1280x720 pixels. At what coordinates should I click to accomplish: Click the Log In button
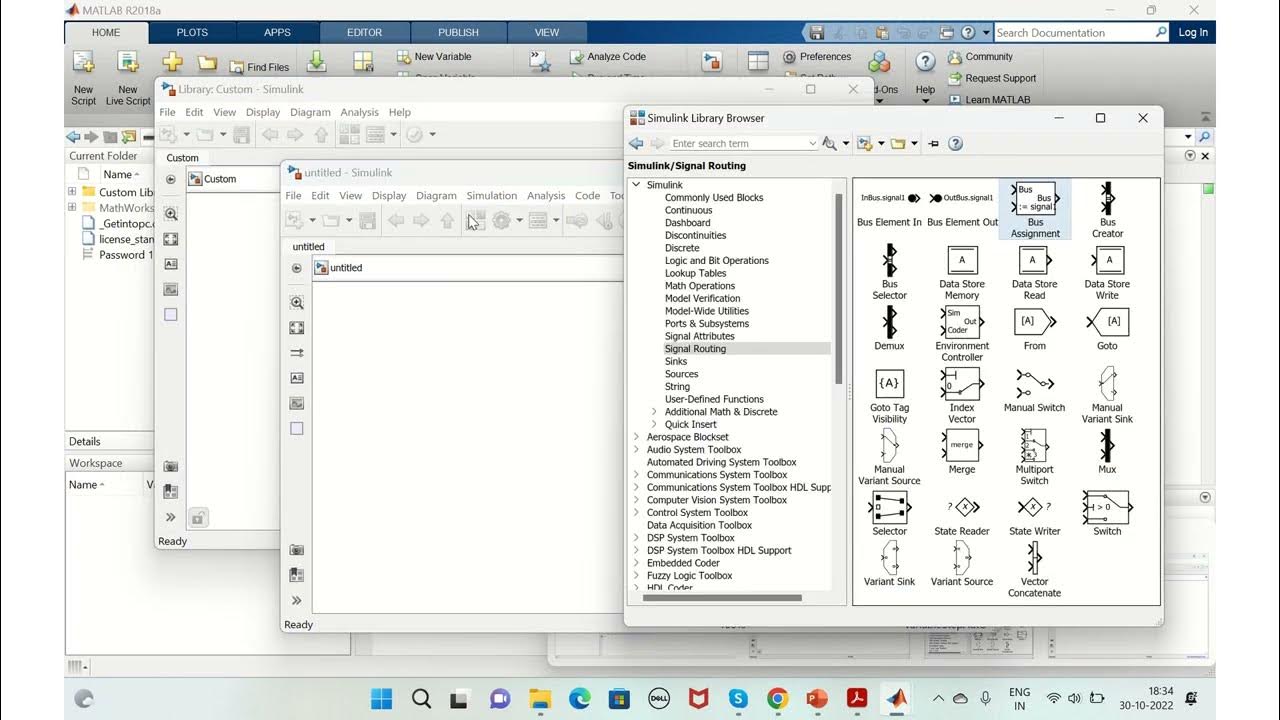tap(1193, 32)
